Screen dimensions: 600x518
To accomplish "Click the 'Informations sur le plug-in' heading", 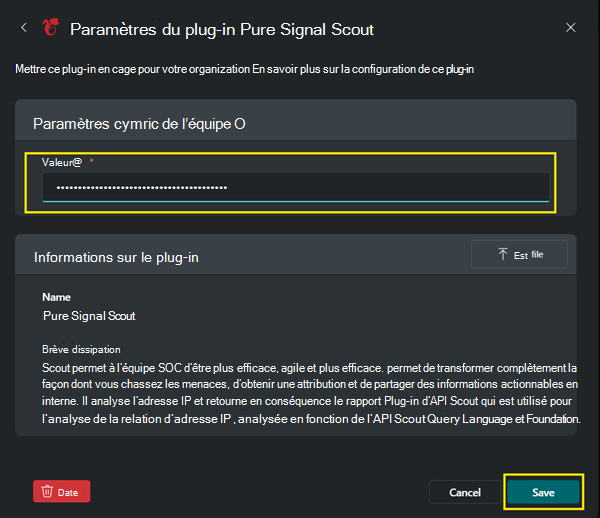I will pos(116,257).
